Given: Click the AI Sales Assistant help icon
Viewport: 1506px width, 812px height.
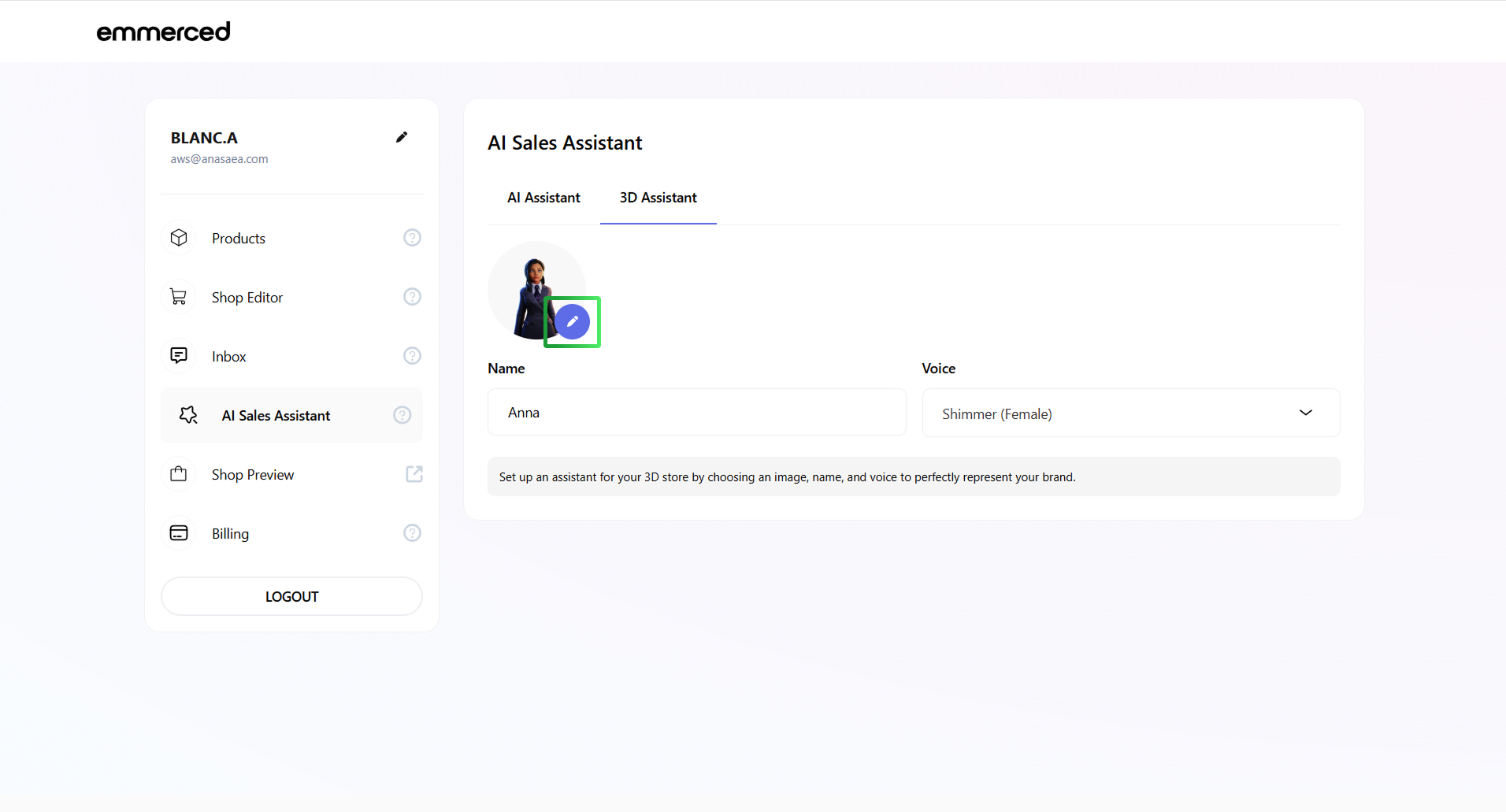Looking at the screenshot, I should [x=402, y=415].
